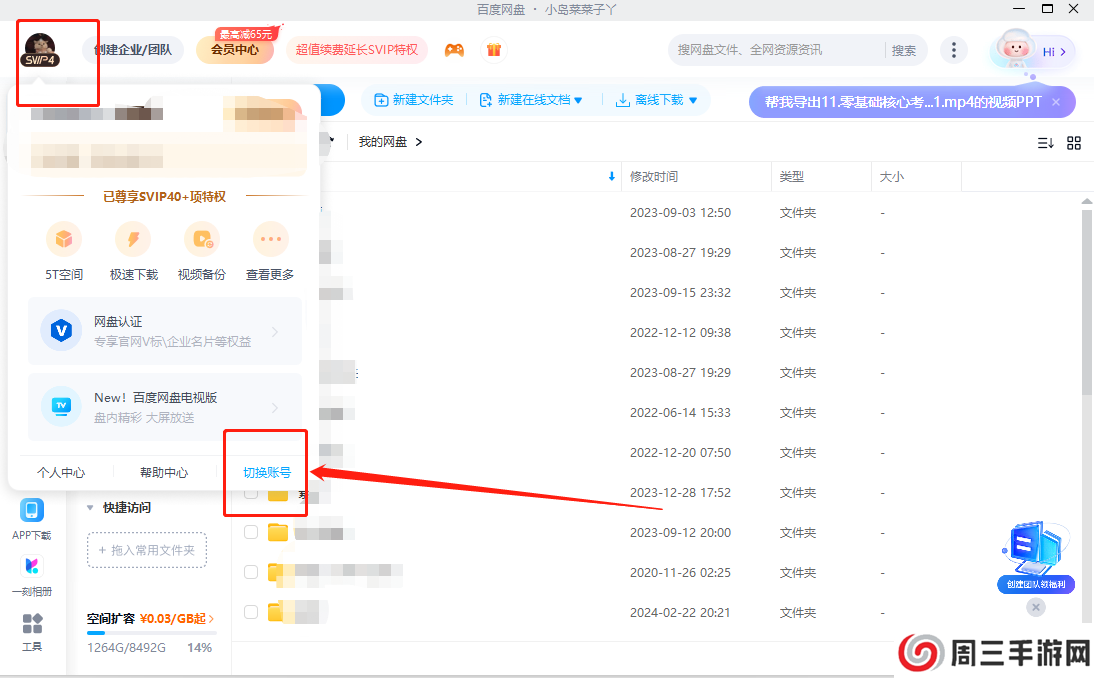Select checkbox for folder dated 2020-11-26
Viewport: 1094px width, 678px height.
(x=251, y=572)
